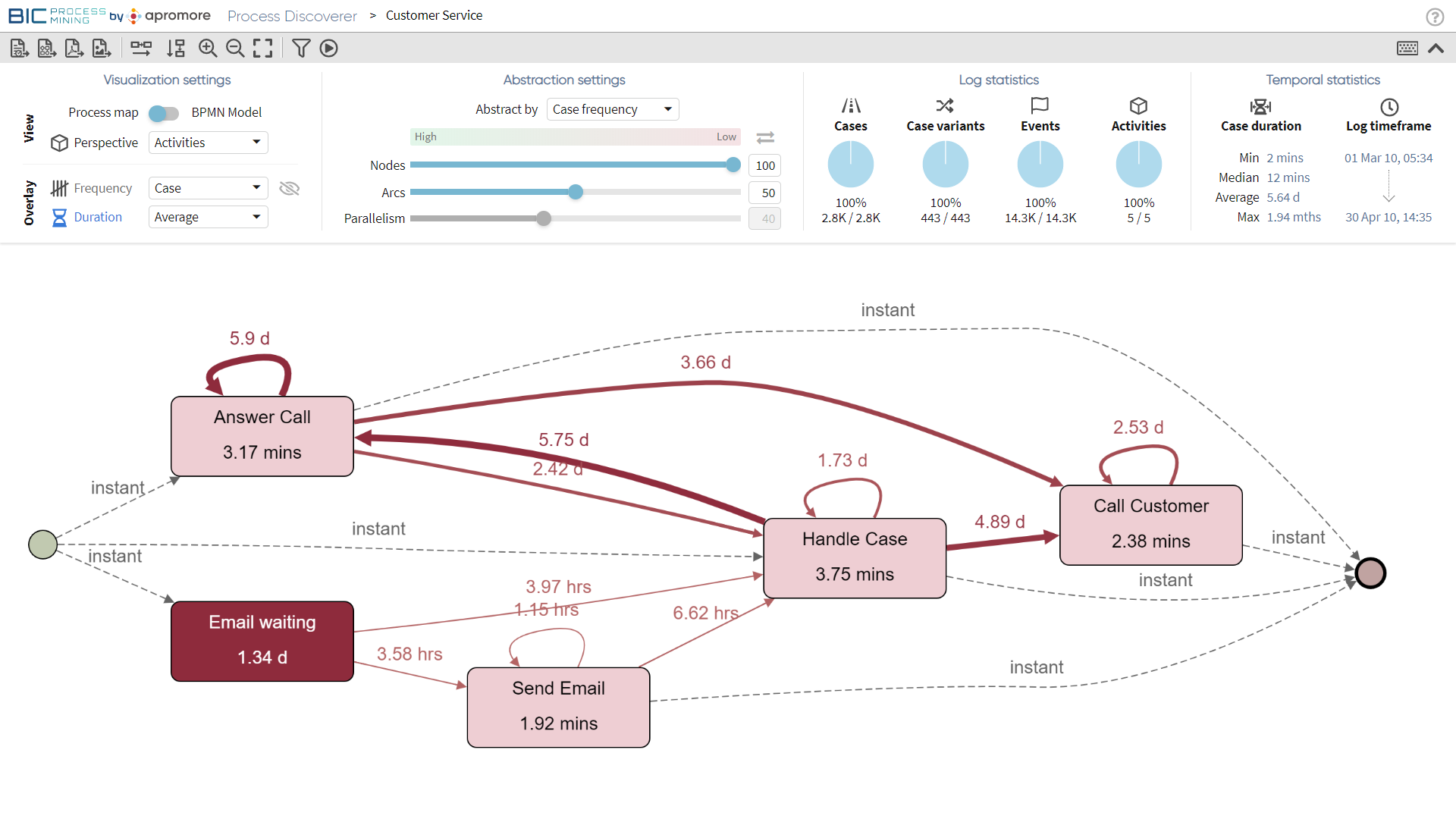Click the keyboard shortcut icon top-right

click(1407, 47)
